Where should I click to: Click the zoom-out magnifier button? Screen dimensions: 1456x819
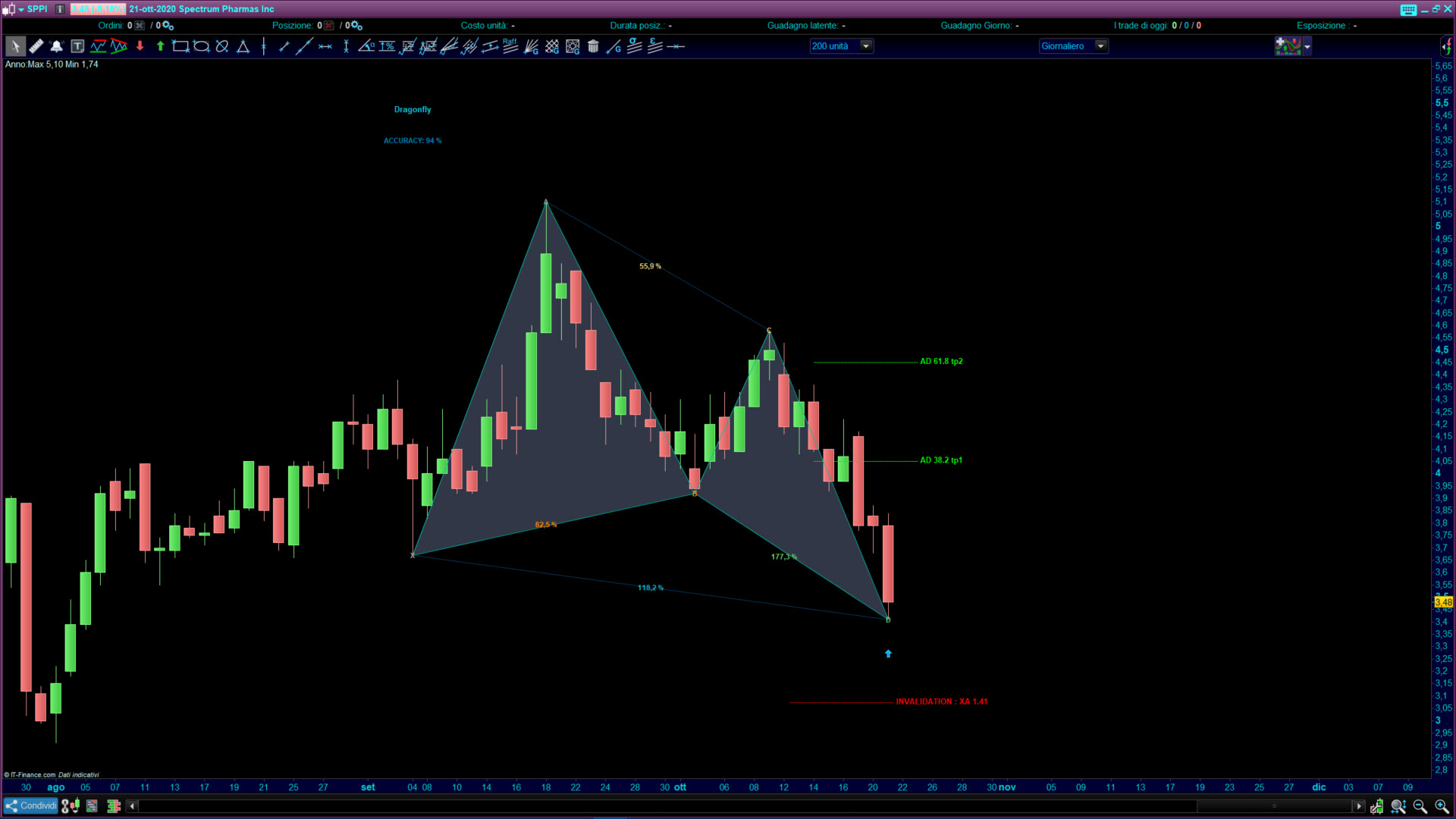[x=1420, y=806]
